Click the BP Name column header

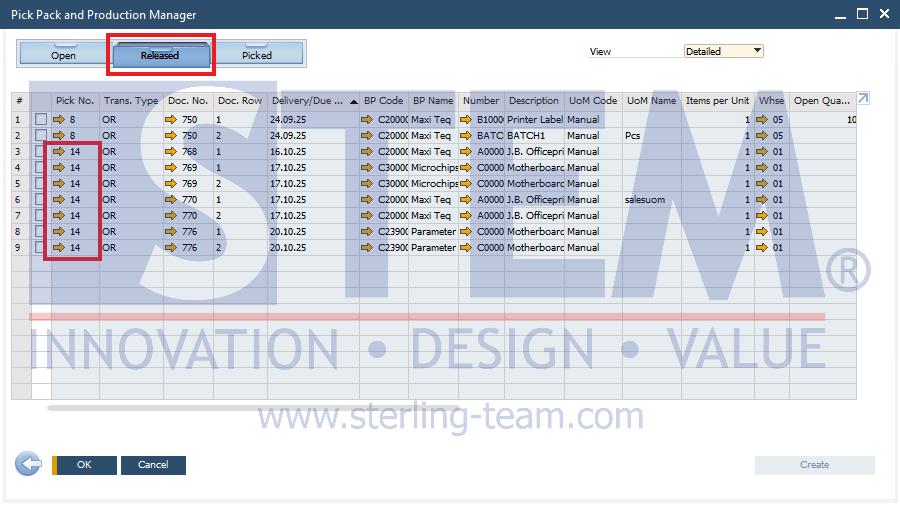click(432, 101)
